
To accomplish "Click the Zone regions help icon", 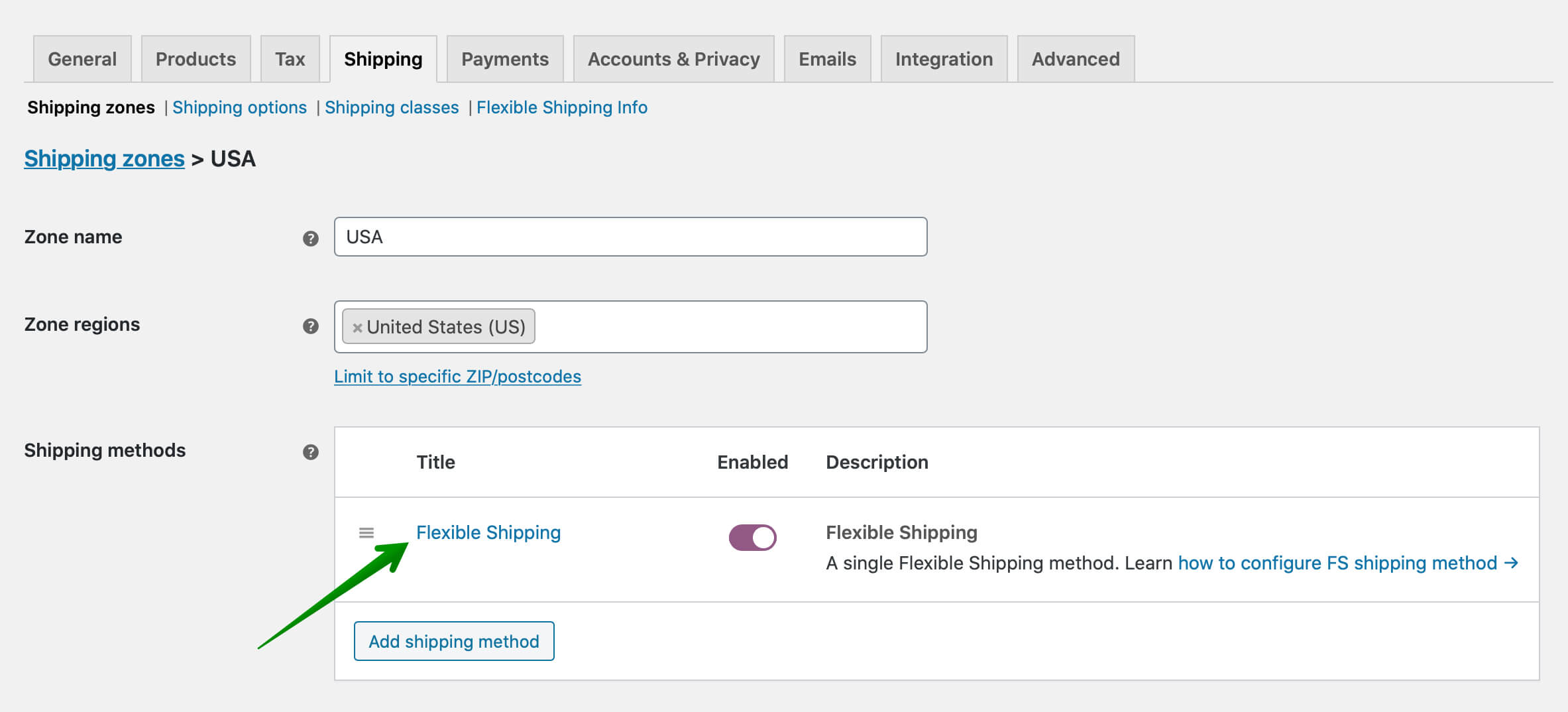I will 310,326.
